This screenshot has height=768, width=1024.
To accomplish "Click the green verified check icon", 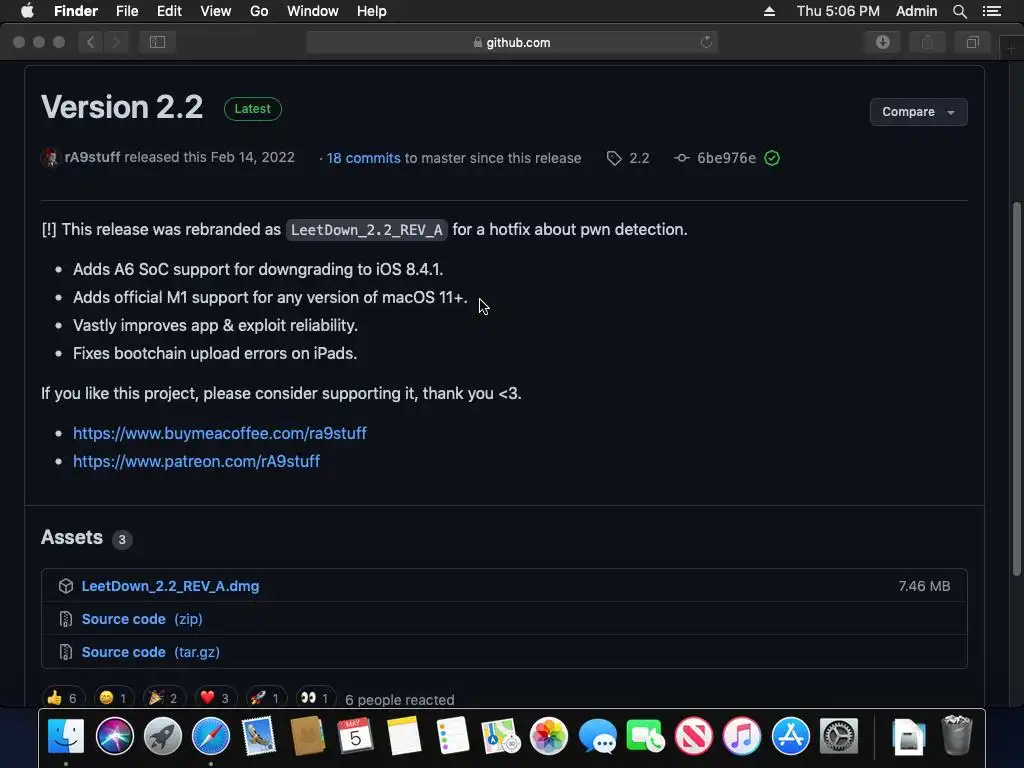I will click(772, 158).
